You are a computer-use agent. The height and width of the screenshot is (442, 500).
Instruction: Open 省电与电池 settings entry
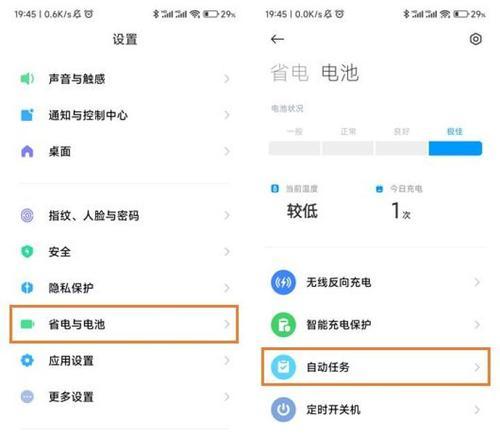pos(124,324)
